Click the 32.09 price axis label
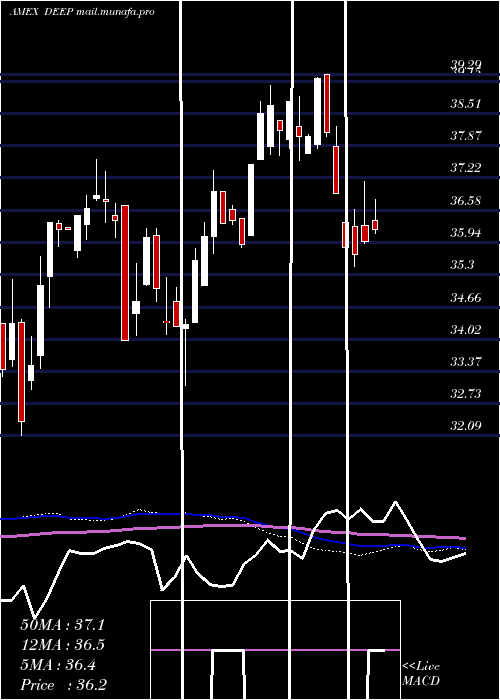500x700 pixels. 466,425
